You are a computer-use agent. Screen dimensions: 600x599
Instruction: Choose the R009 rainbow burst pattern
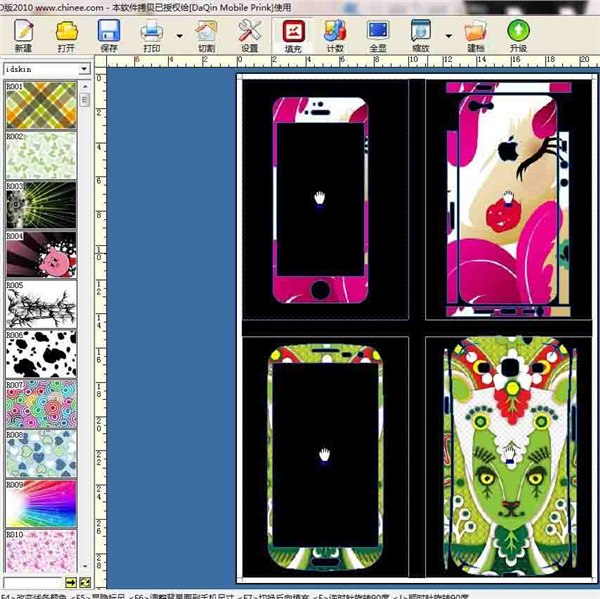41,503
